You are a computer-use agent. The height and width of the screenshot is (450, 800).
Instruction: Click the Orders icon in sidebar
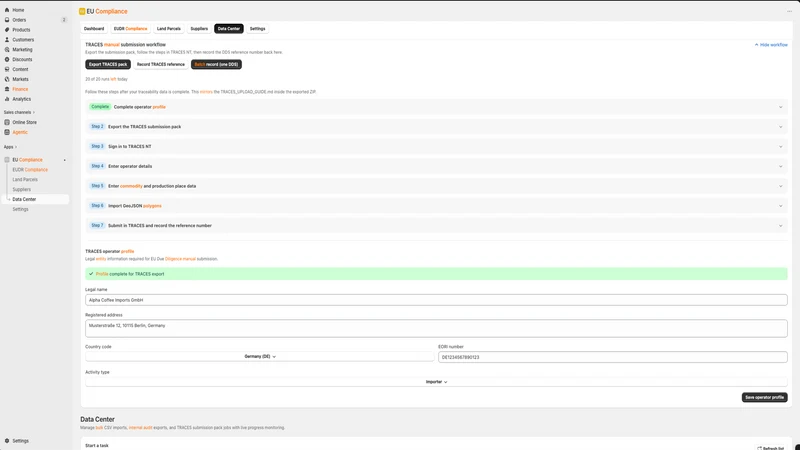point(7,20)
